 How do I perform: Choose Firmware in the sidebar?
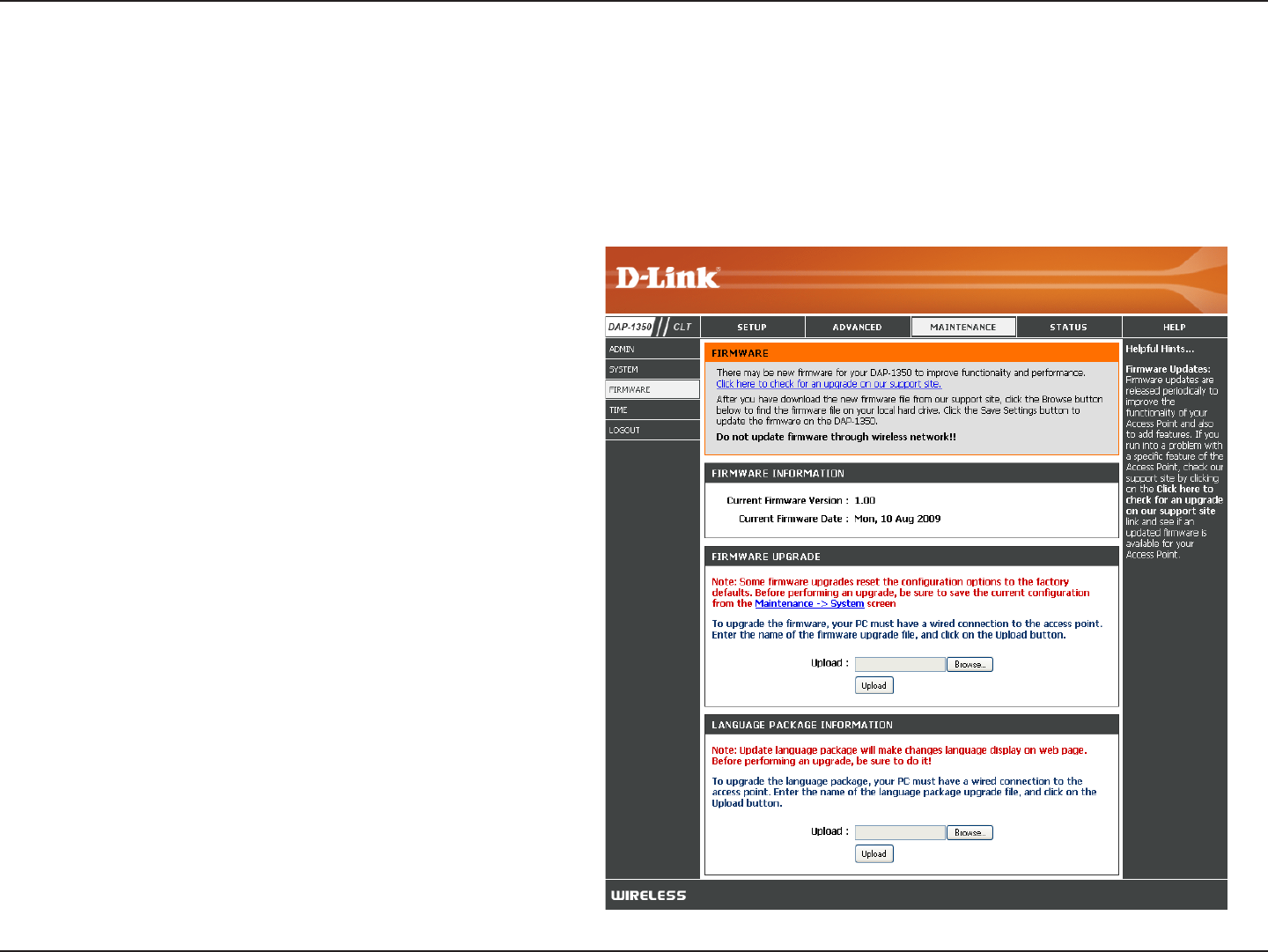pos(652,389)
